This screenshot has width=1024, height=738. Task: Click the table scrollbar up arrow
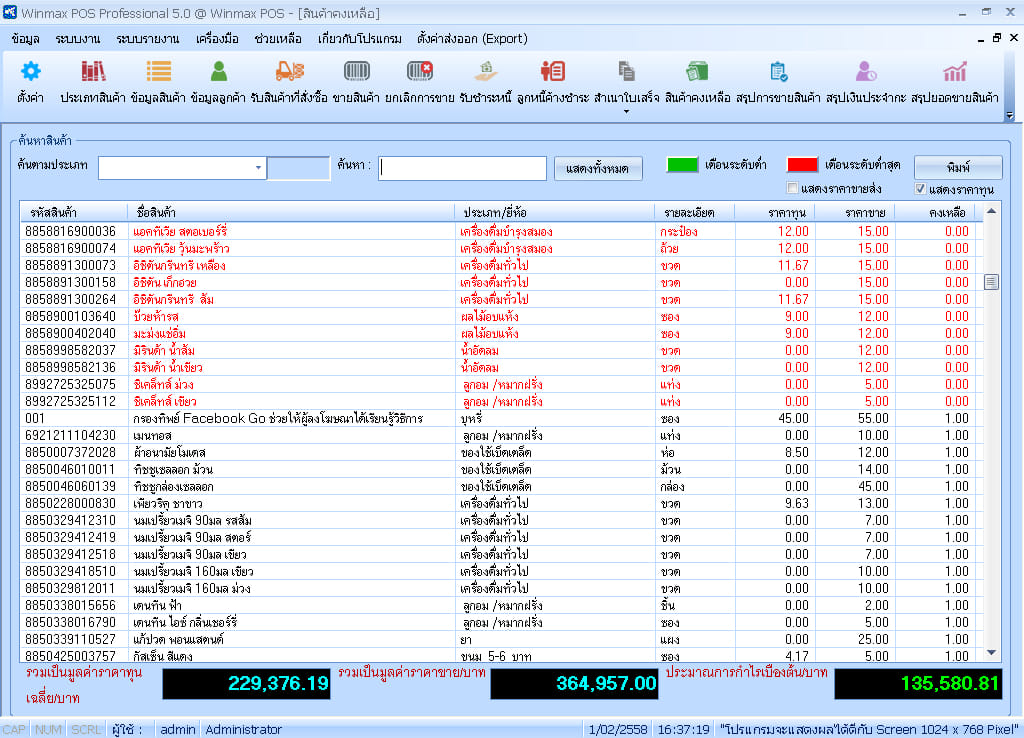(991, 212)
